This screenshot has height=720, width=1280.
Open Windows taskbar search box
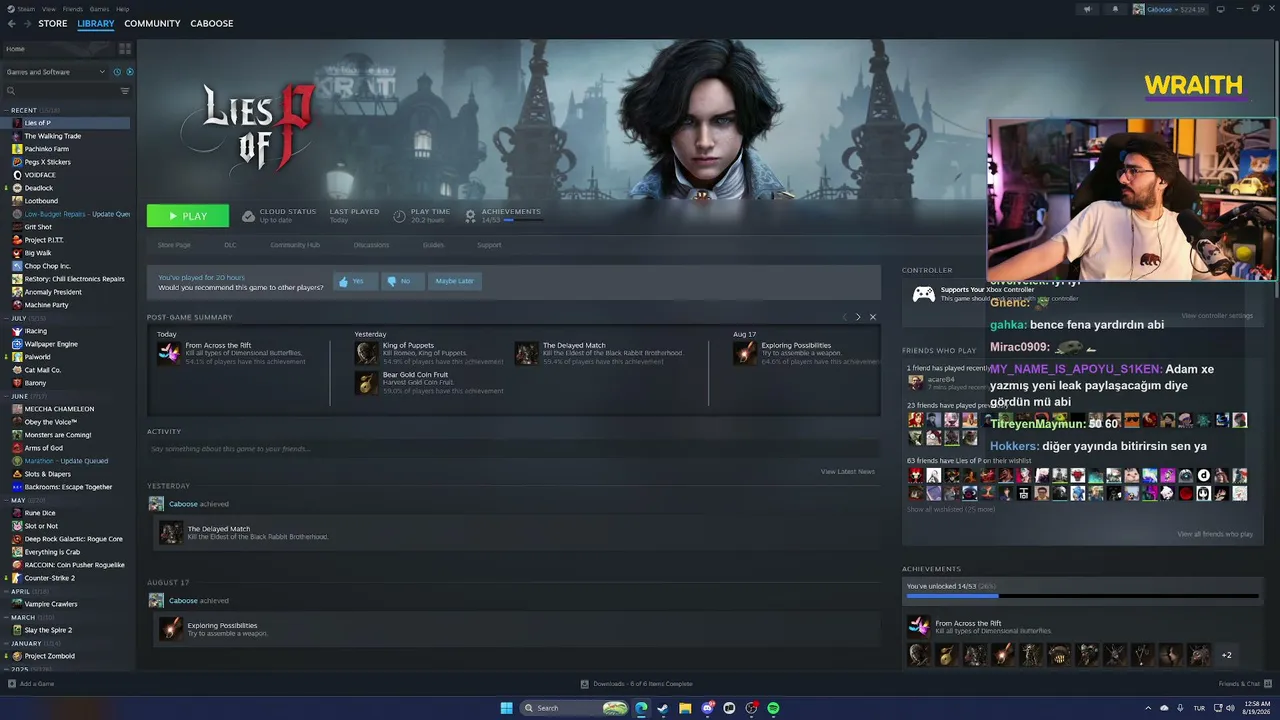(575, 708)
